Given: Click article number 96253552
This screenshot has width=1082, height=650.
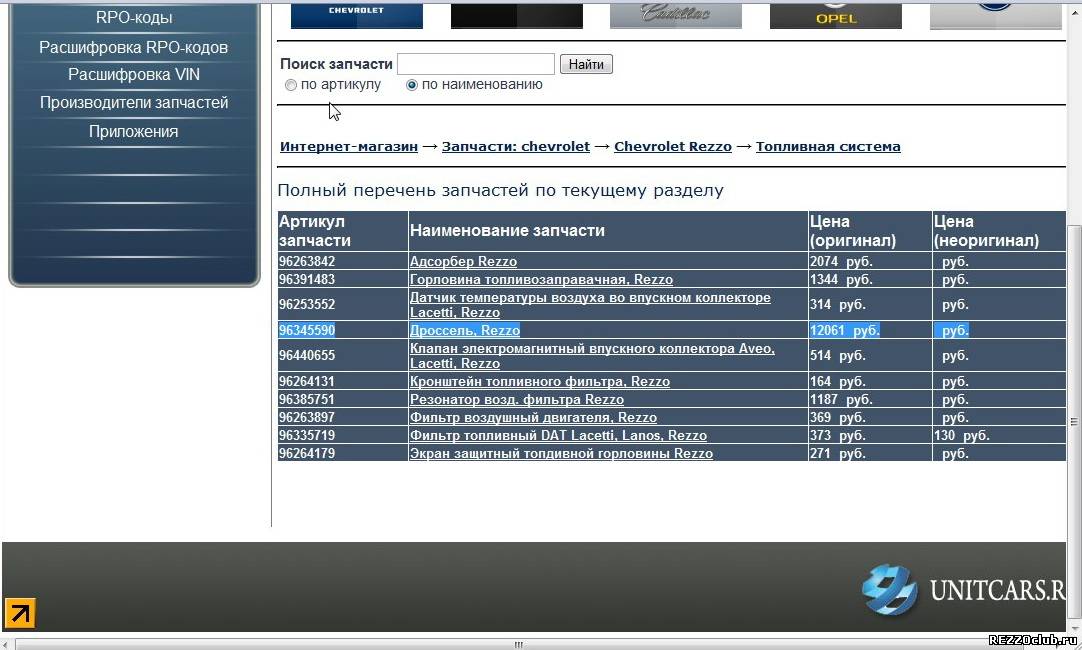Looking at the screenshot, I should click(x=307, y=304).
